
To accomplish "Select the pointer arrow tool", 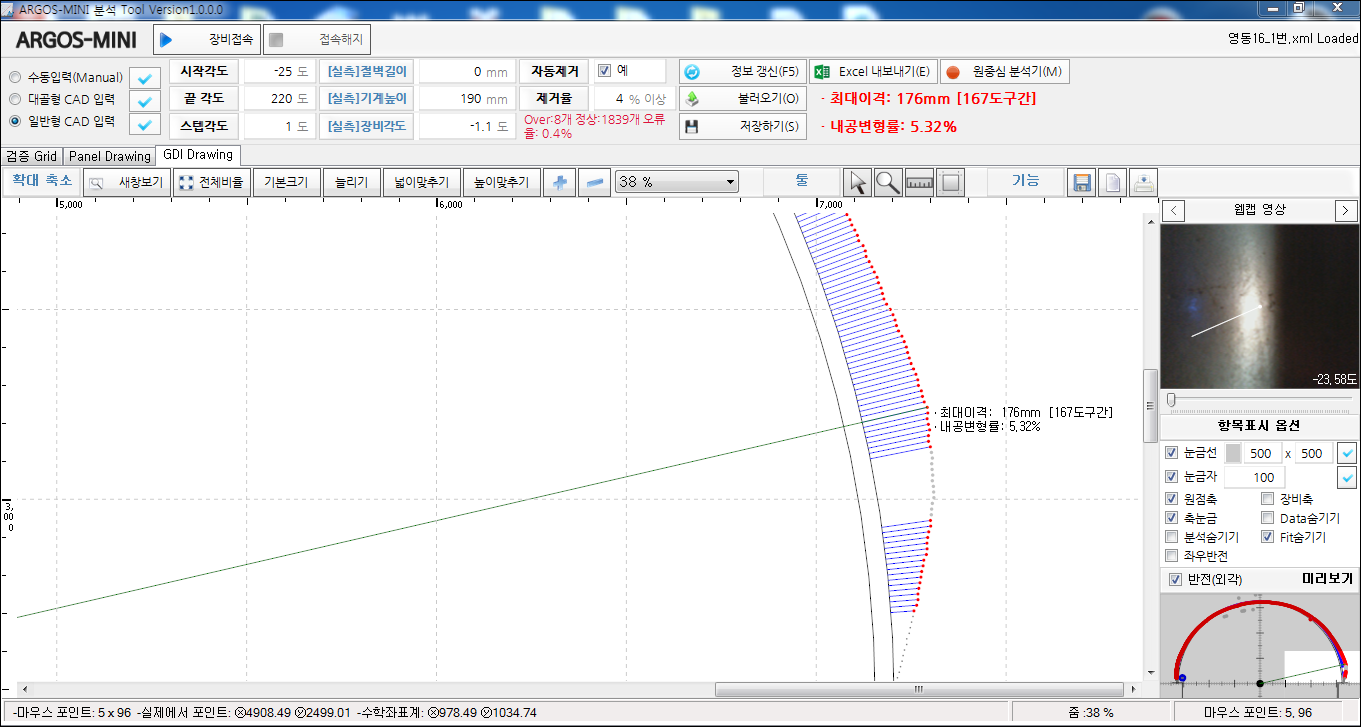I will tap(858, 182).
